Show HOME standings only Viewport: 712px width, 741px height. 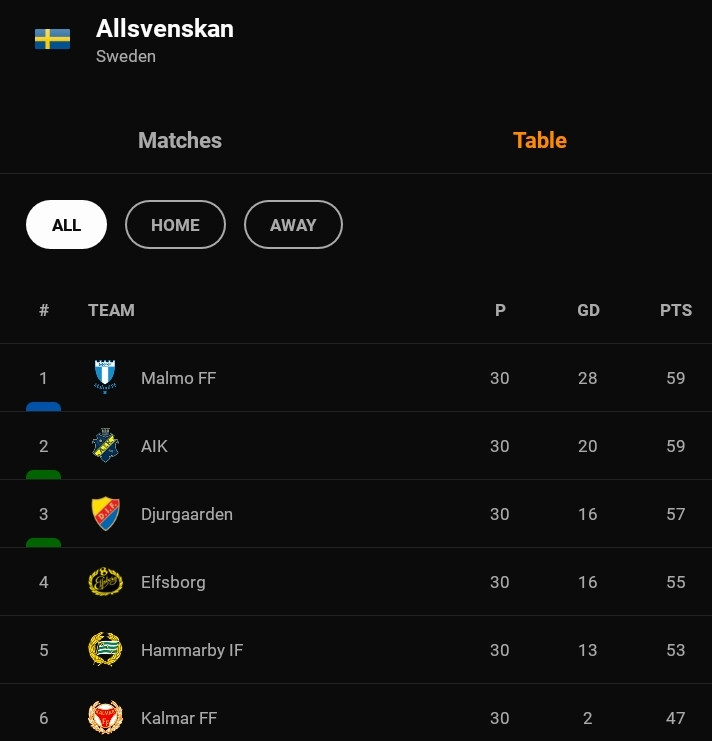point(175,224)
